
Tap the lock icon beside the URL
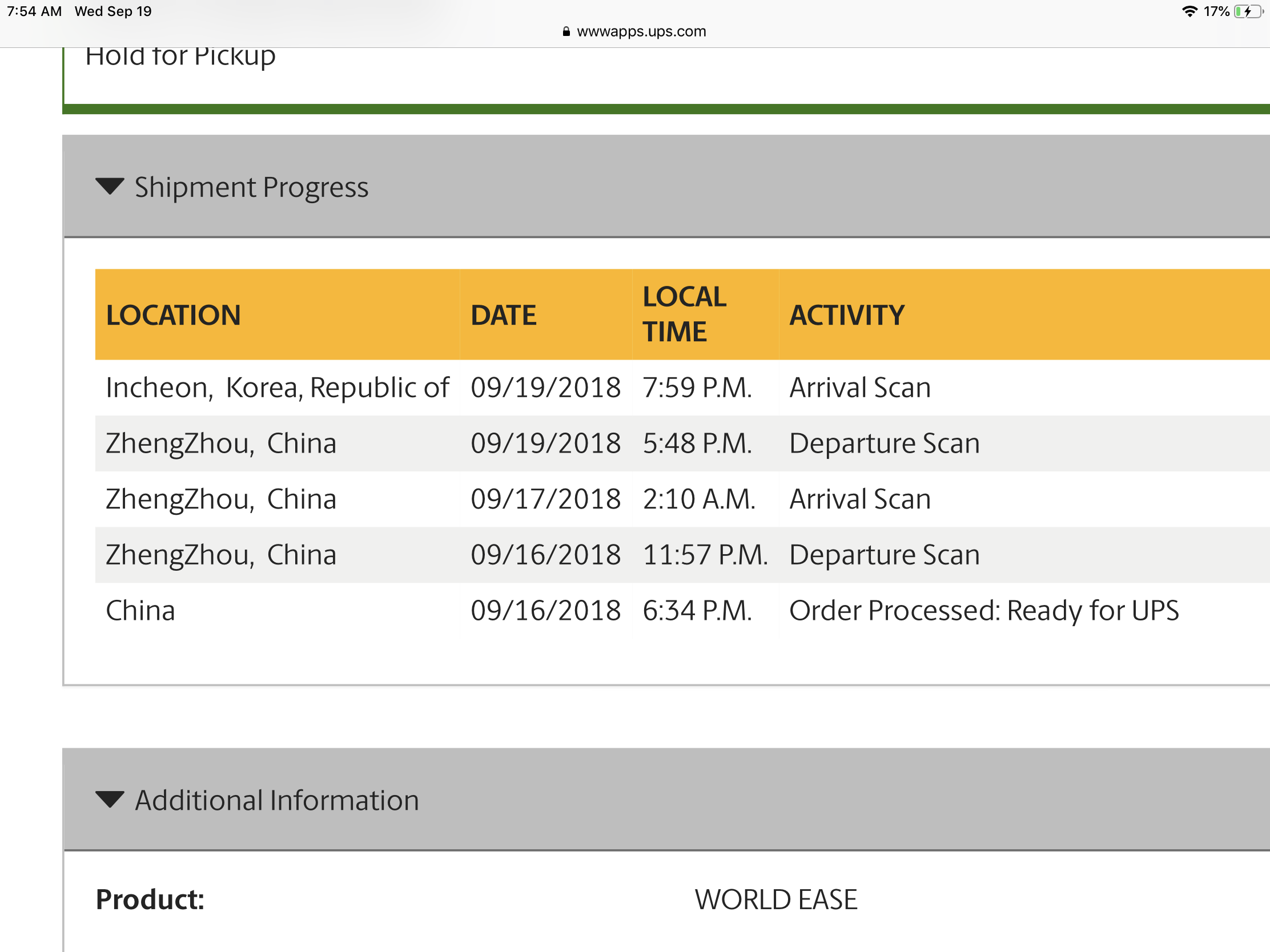point(566,31)
